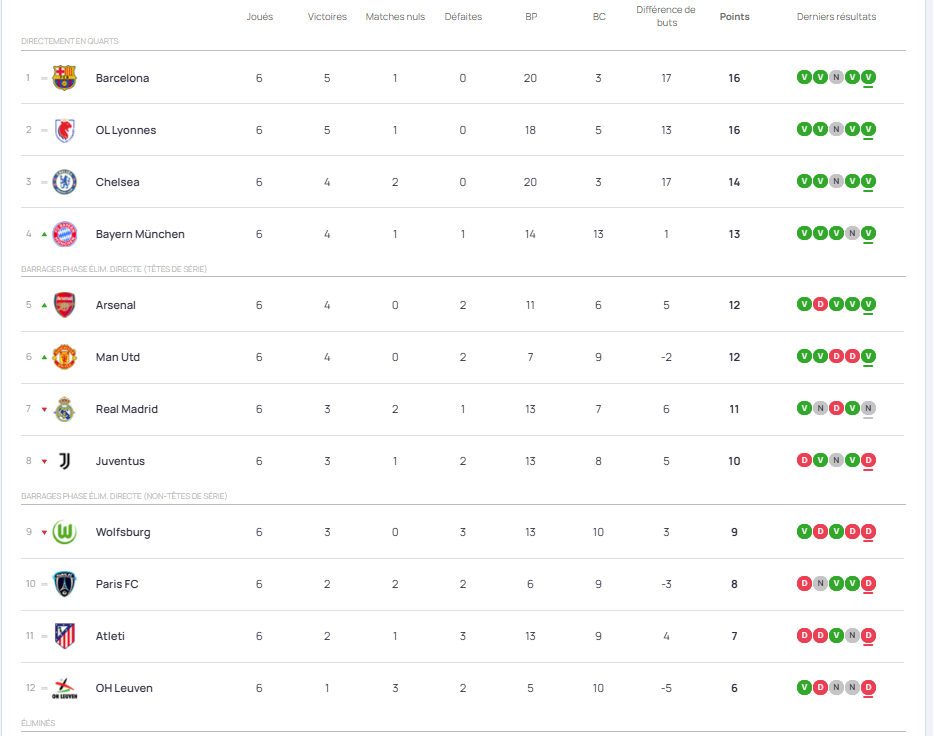Click the Barcelona club crest
The height and width of the screenshot is (736, 934).
[x=64, y=78]
